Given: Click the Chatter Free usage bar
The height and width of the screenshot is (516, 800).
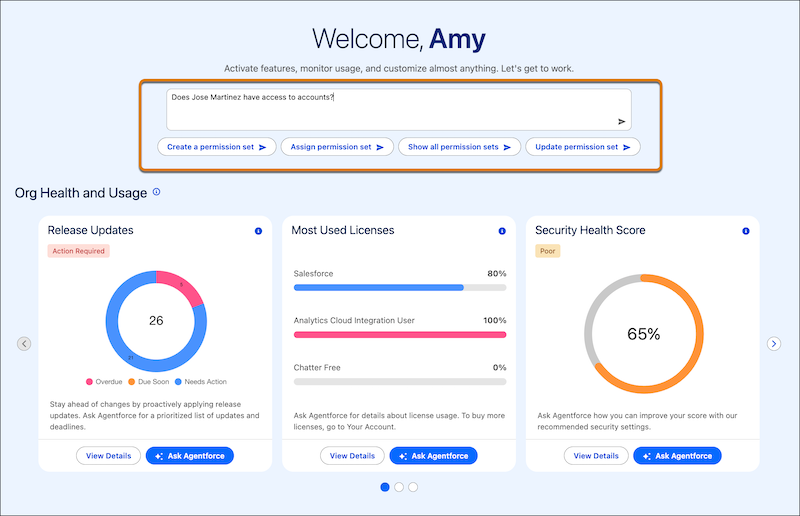Looking at the screenshot, I should pos(400,382).
